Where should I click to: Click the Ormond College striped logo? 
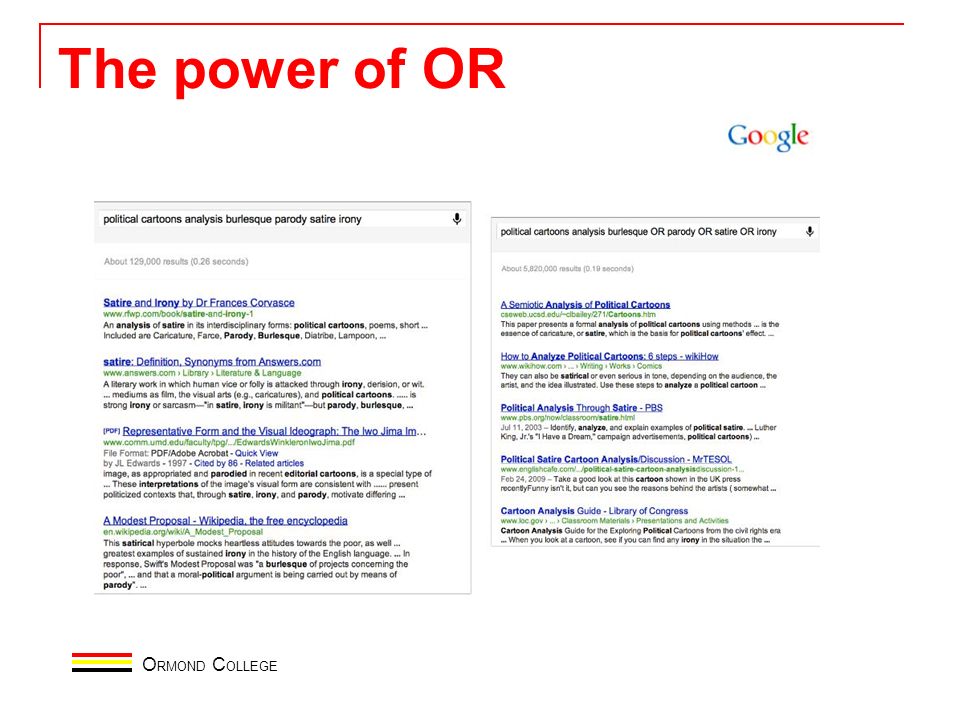click(x=102, y=662)
